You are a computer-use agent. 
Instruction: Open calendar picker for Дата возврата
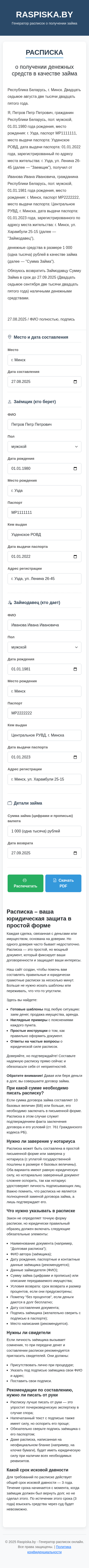(75, 853)
